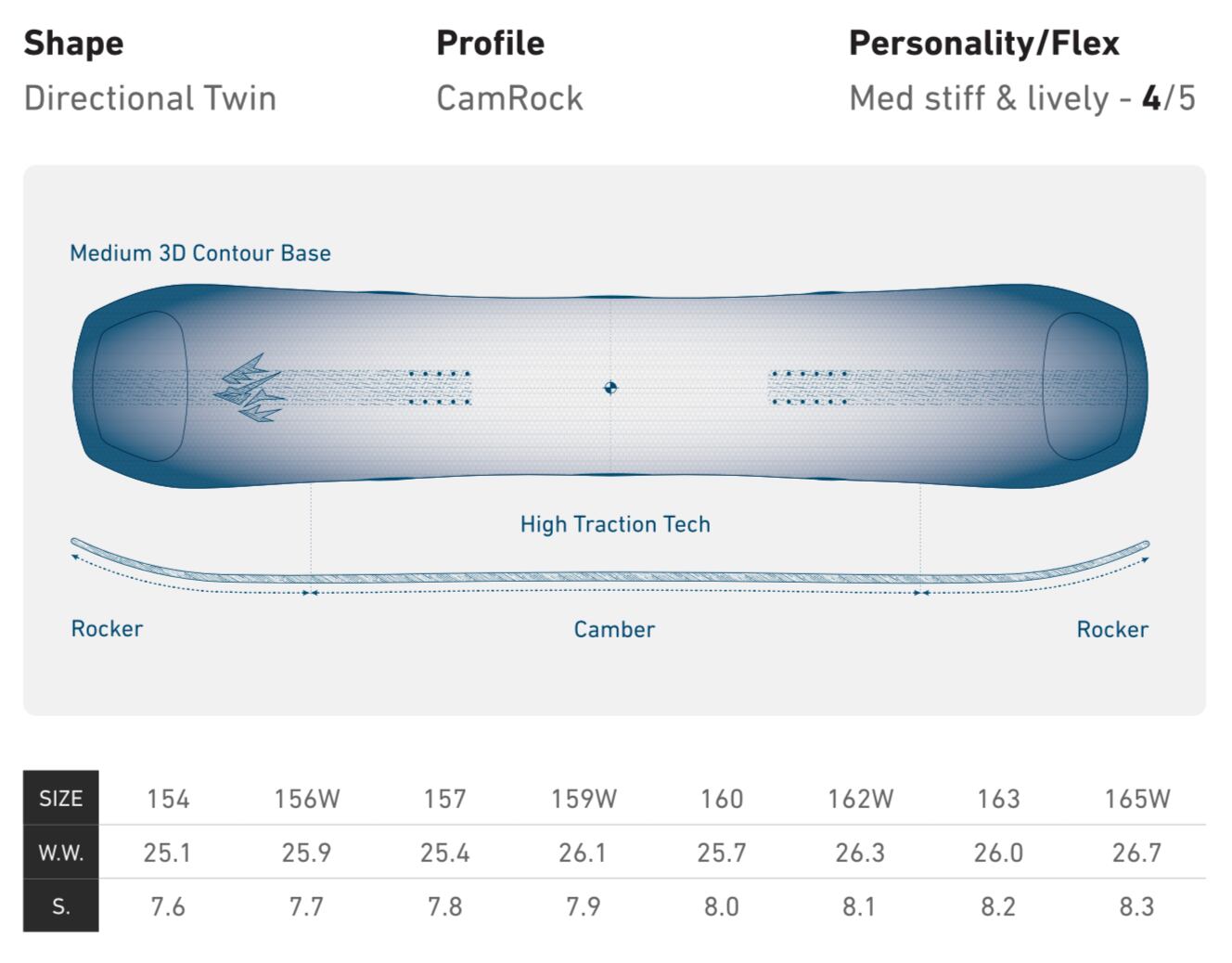Click the Medium 3D Contour Base label

200,253
